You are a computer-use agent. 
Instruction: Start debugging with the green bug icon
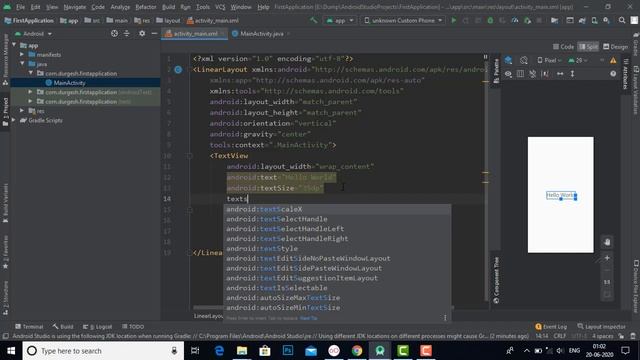coord(490,20)
